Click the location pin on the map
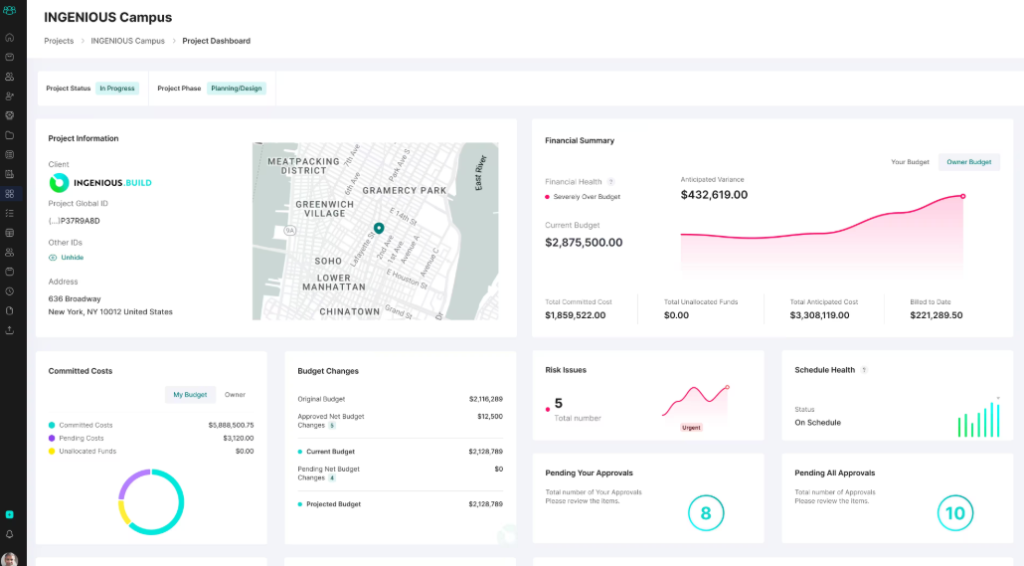The height and width of the screenshot is (566, 1024). [379, 229]
